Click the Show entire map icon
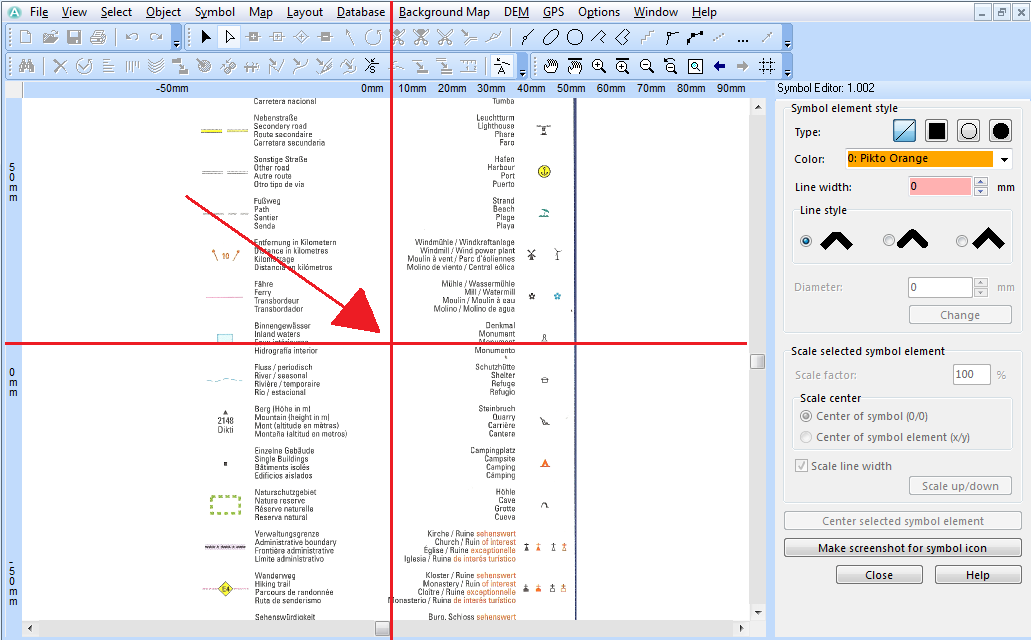 pos(695,66)
